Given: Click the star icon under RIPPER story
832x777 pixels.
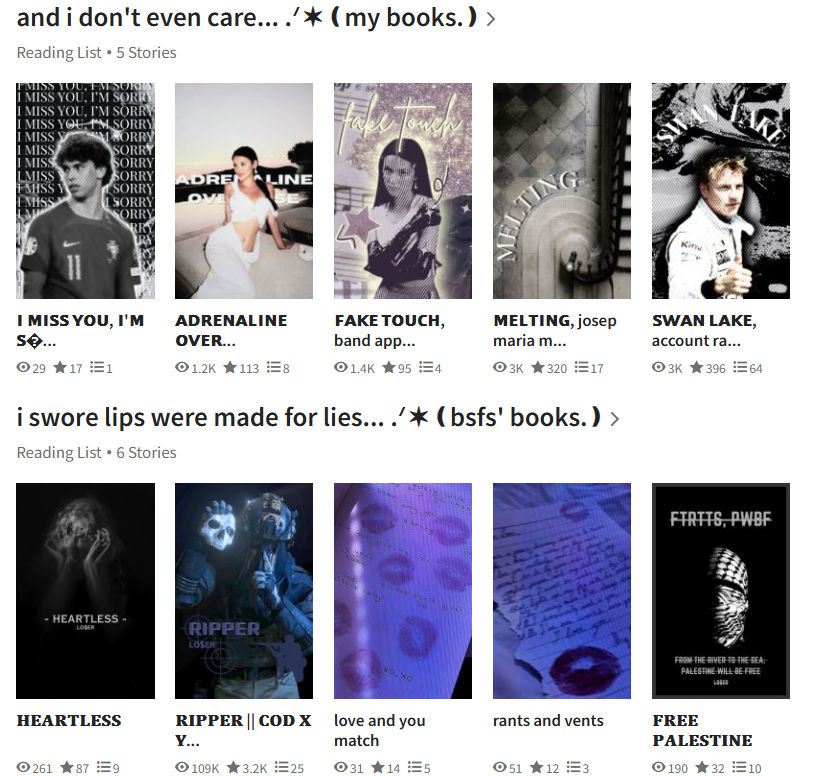Looking at the screenshot, I should [233, 767].
